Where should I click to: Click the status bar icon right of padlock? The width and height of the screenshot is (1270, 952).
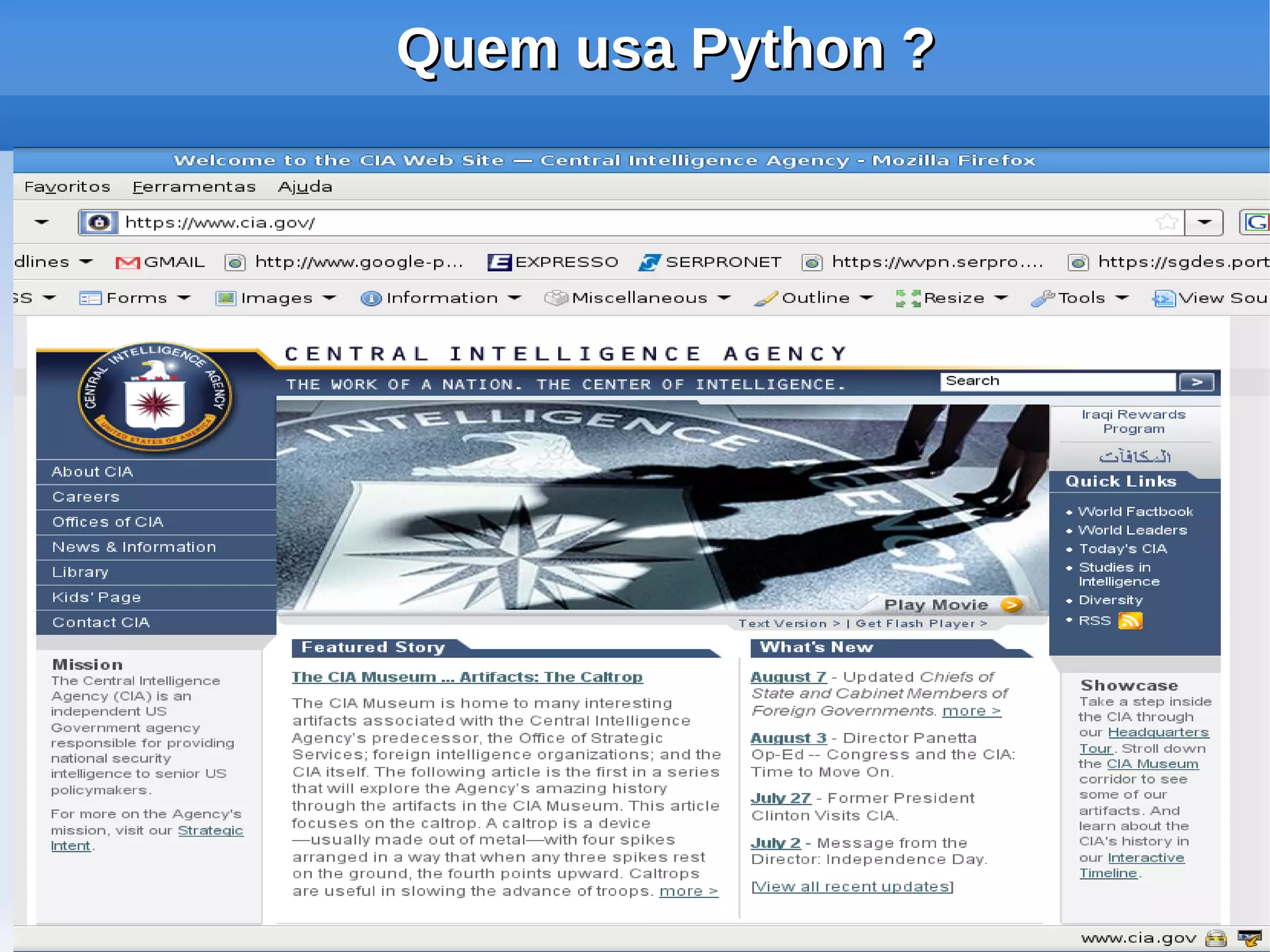(1250, 939)
